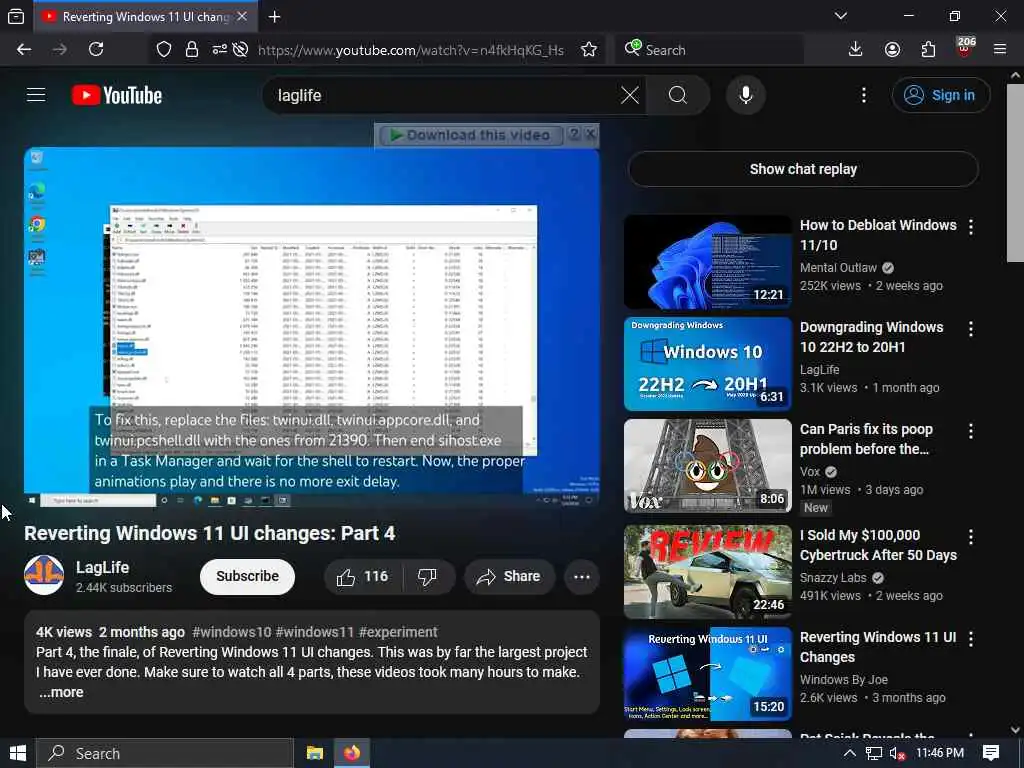Viewport: 1024px width, 768px height.
Task: Click the page vertical scrollbar
Action: pyautogui.click(x=1015, y=173)
